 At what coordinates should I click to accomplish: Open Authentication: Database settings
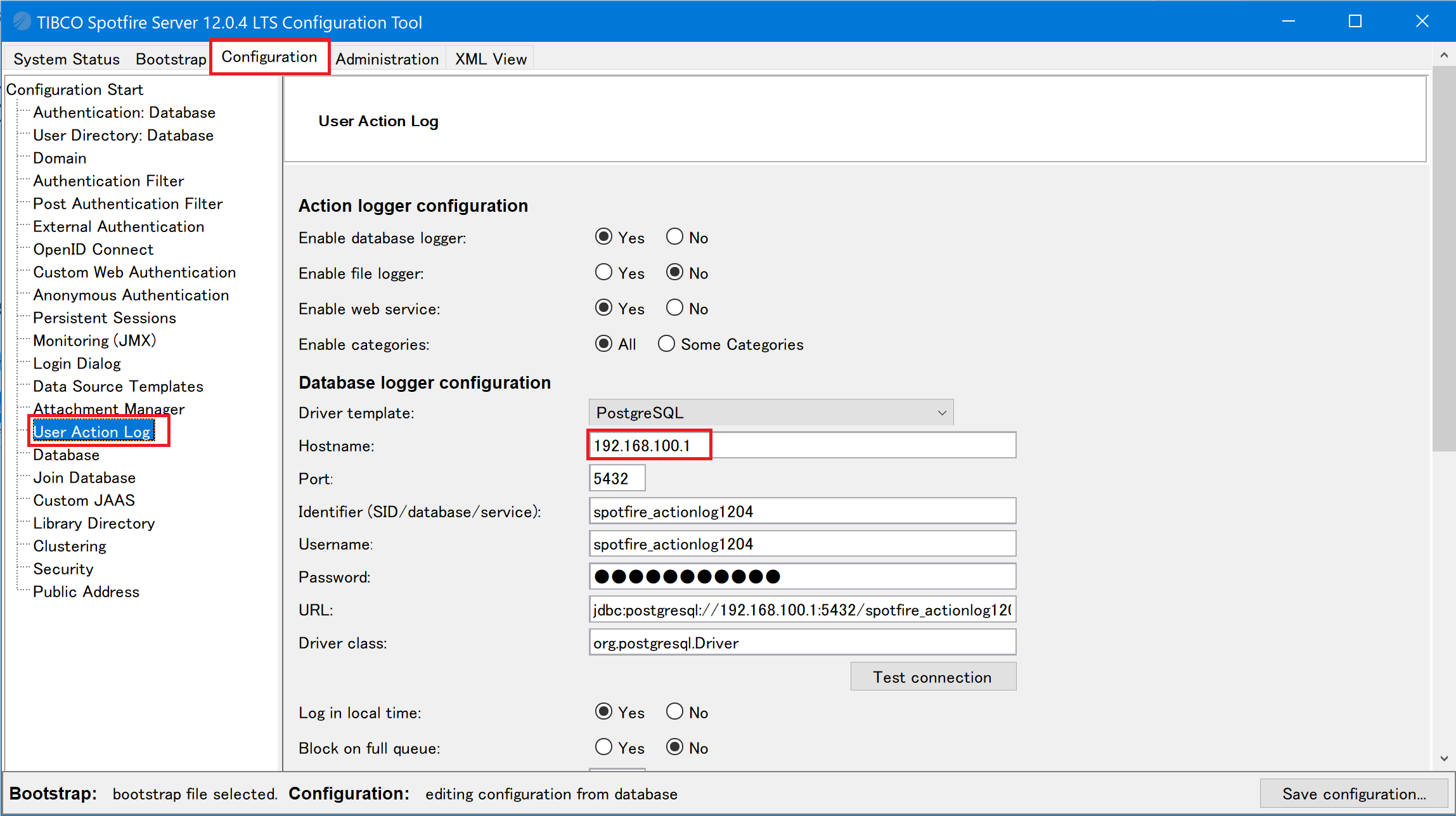(124, 112)
